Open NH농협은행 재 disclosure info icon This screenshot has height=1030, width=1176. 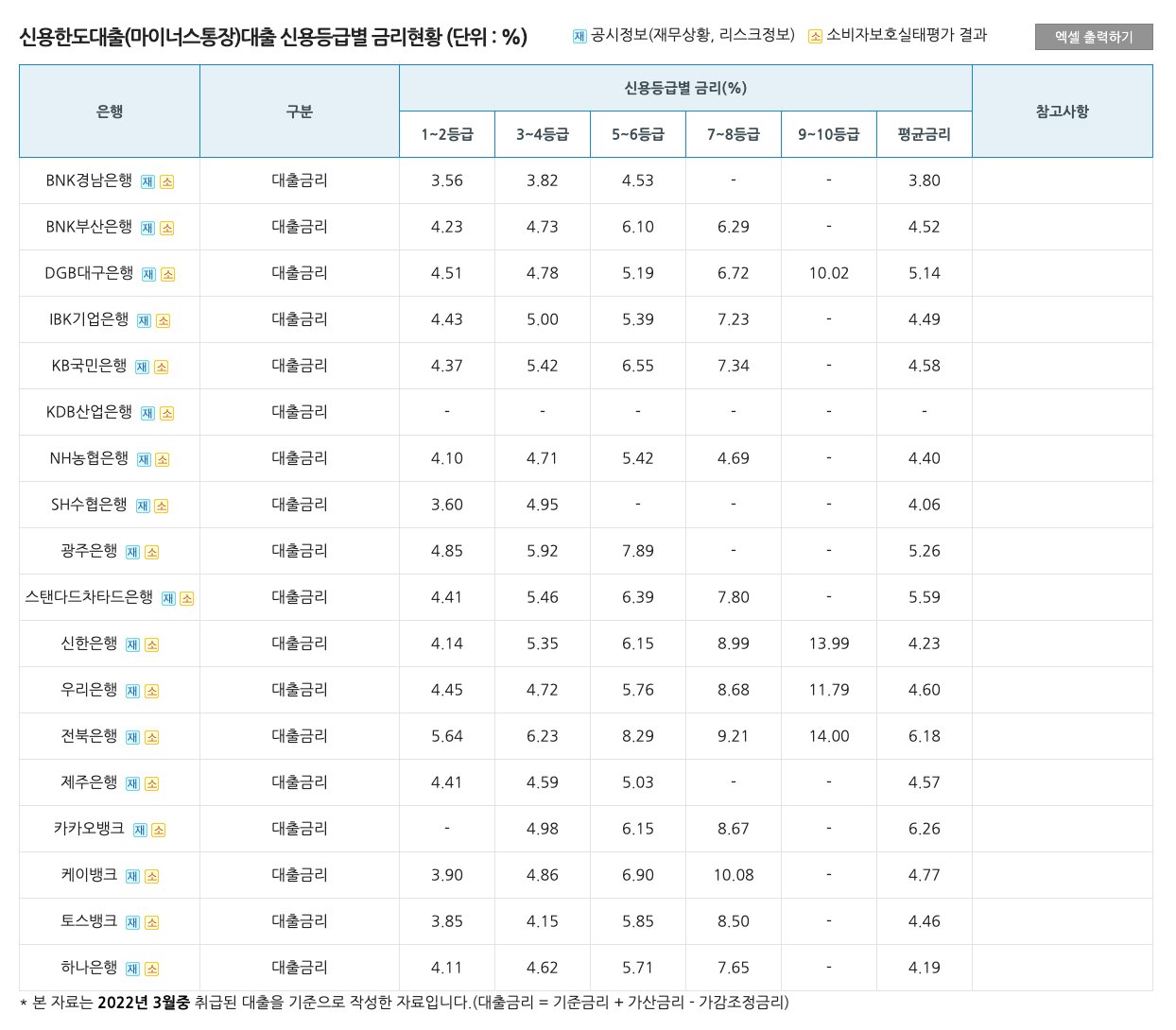tap(144, 460)
